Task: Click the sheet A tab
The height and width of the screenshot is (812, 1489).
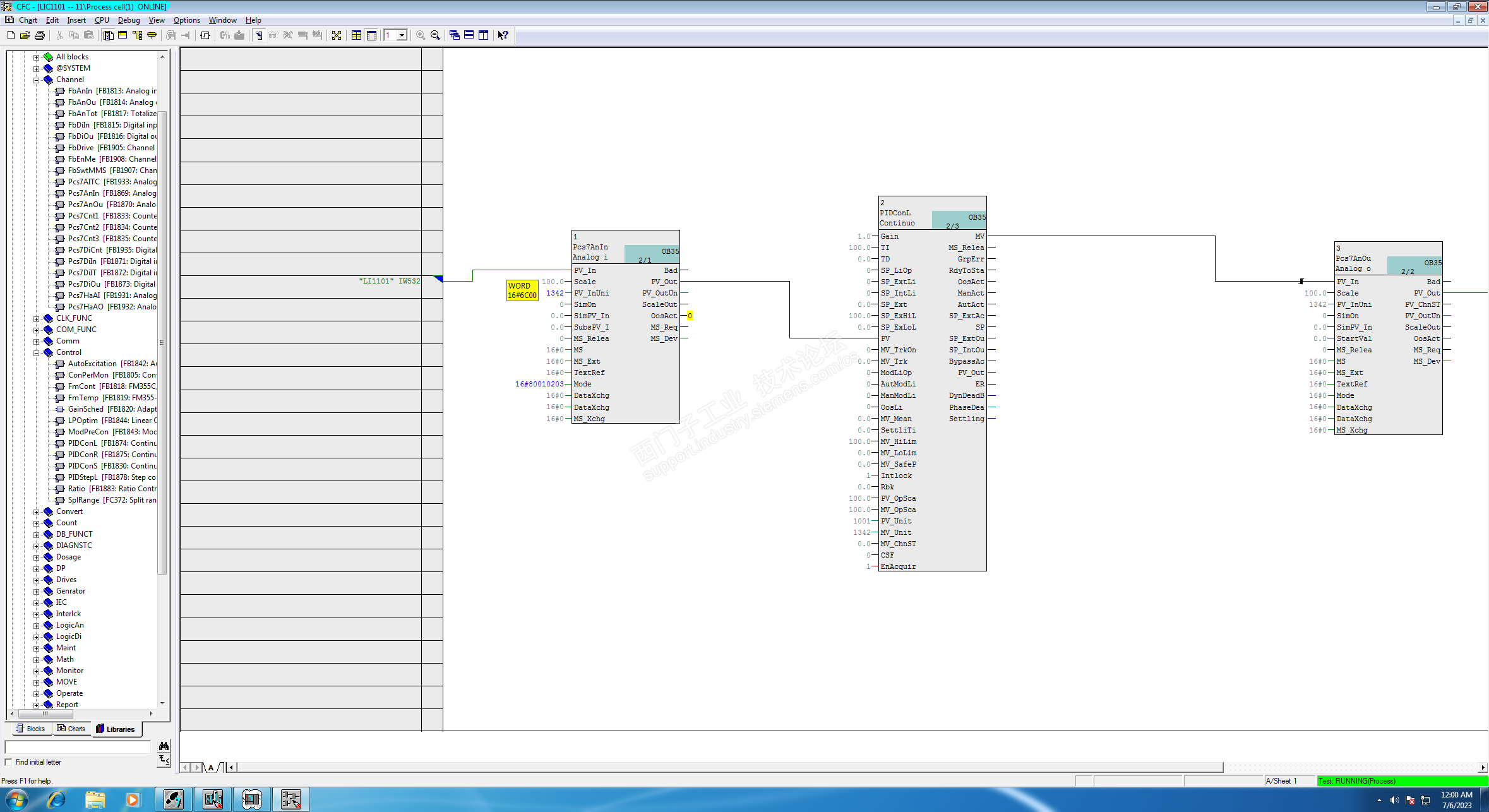Action: coord(211,768)
